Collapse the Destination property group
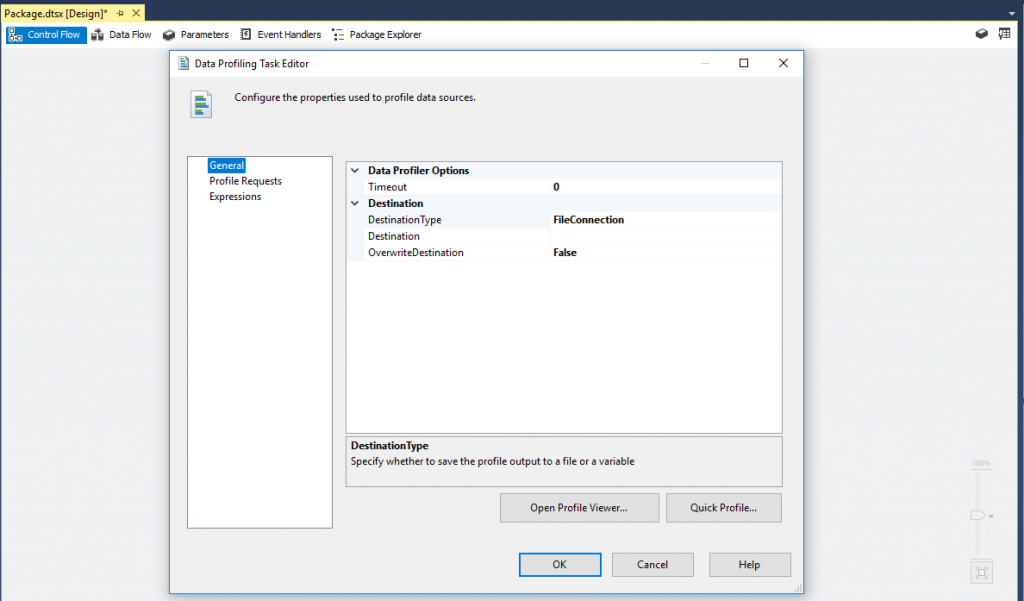This screenshot has width=1024, height=601. 355,204
